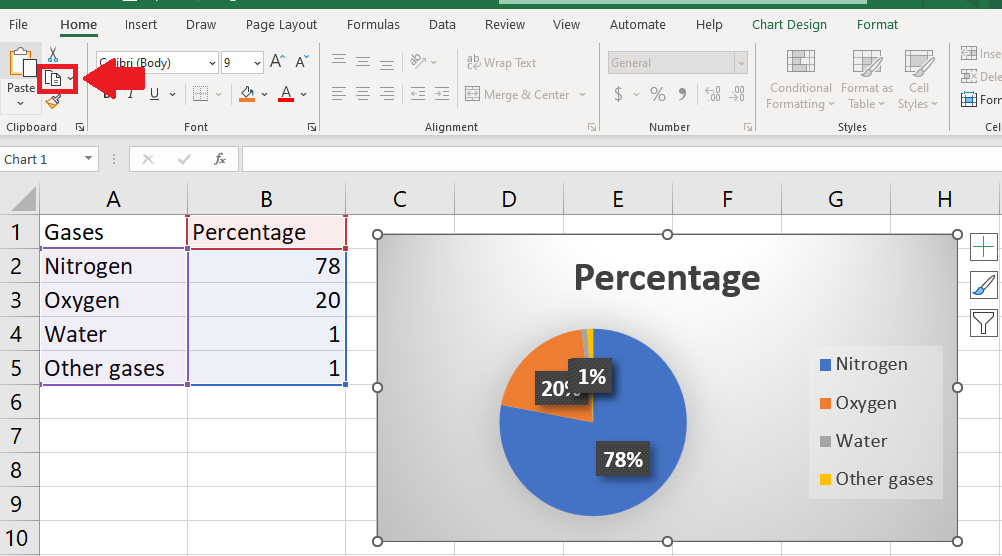Toggle Underline formatting
This screenshot has width=1002, height=556.
point(155,94)
